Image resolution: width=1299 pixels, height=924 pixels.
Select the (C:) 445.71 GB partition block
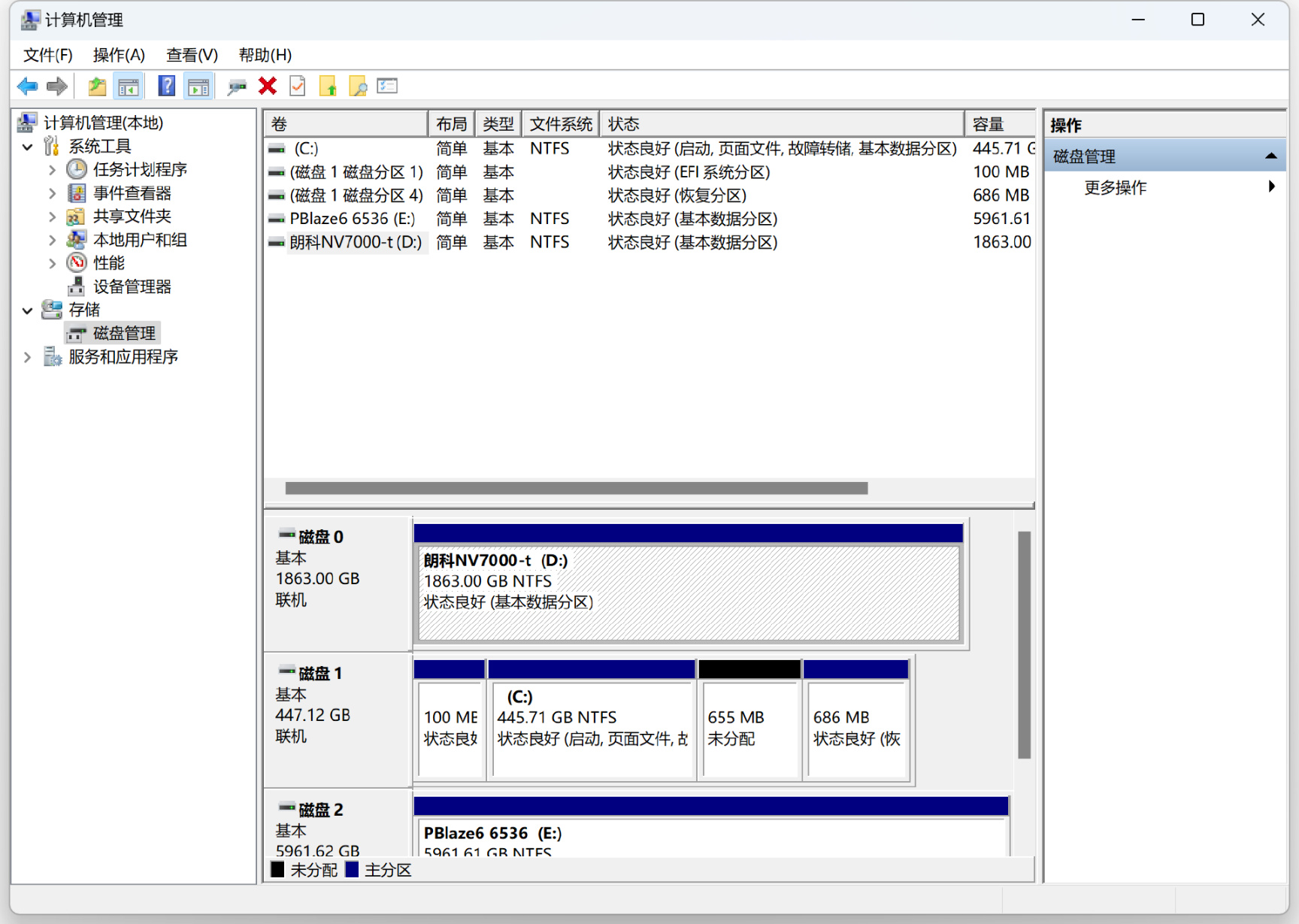pos(592,720)
